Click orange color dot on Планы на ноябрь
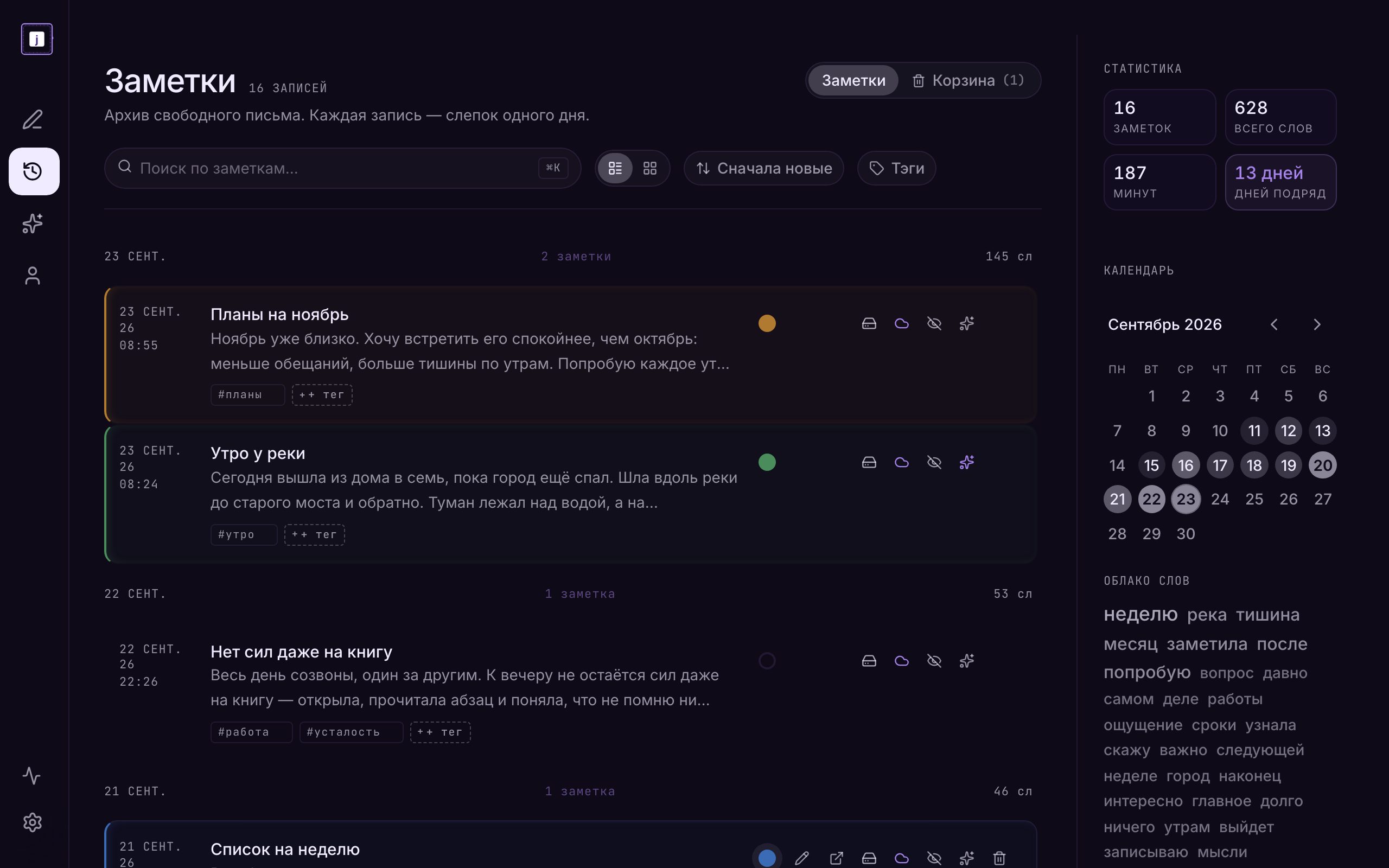 pos(767,323)
